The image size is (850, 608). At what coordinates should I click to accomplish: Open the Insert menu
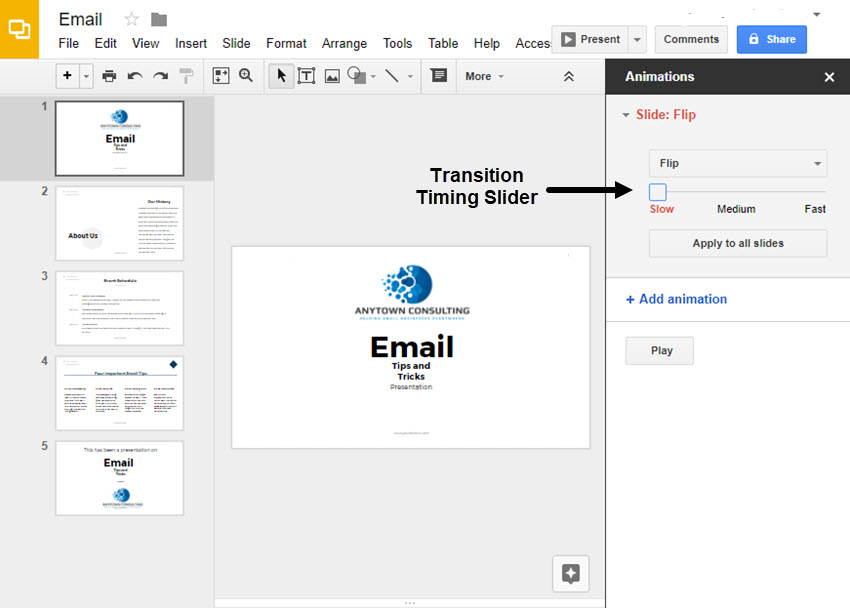pos(191,43)
